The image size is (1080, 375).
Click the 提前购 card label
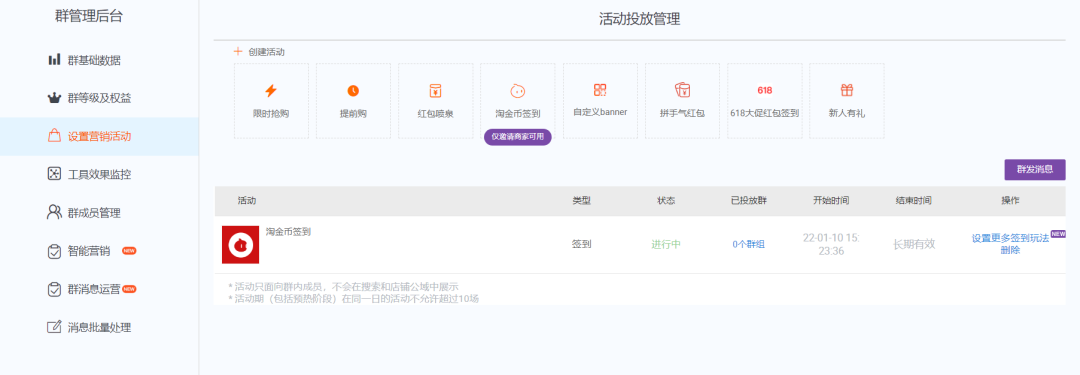[x=353, y=113]
